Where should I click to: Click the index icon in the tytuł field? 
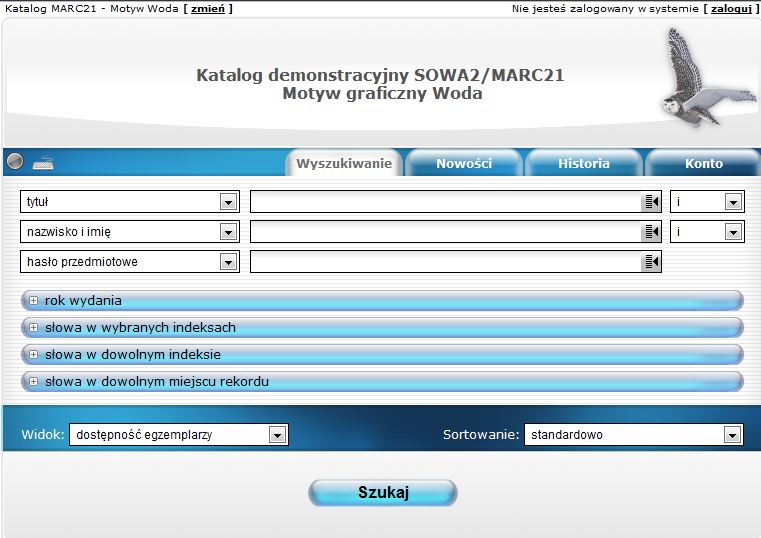tap(652, 202)
